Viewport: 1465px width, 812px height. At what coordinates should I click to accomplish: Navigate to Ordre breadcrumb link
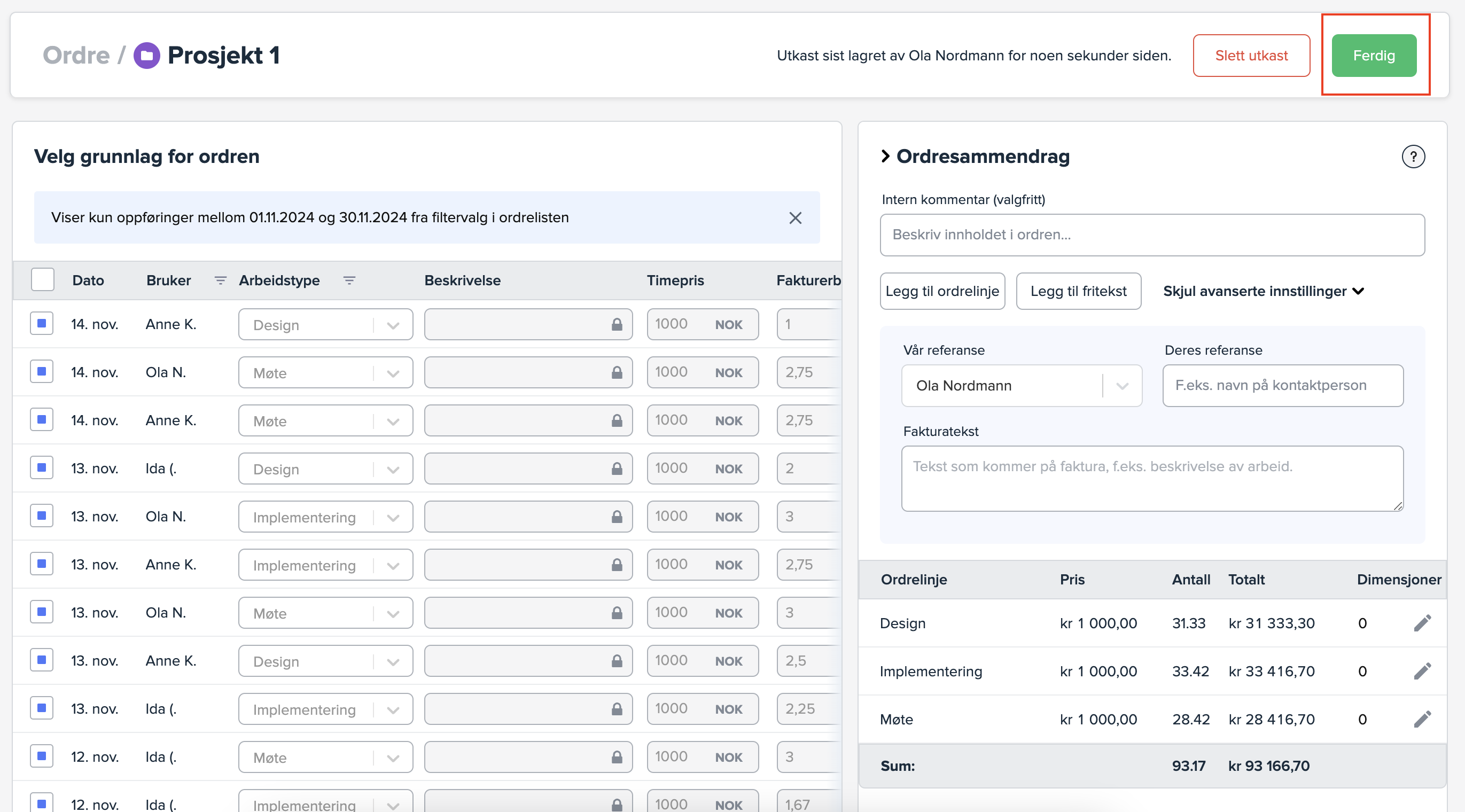[x=76, y=56]
